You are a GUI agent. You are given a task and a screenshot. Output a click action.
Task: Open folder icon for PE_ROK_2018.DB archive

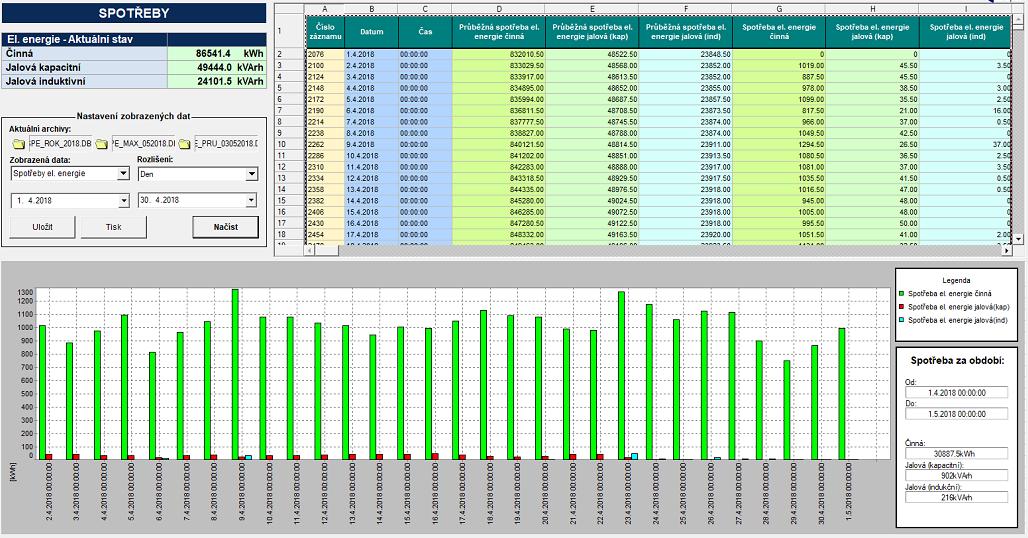[x=18, y=144]
